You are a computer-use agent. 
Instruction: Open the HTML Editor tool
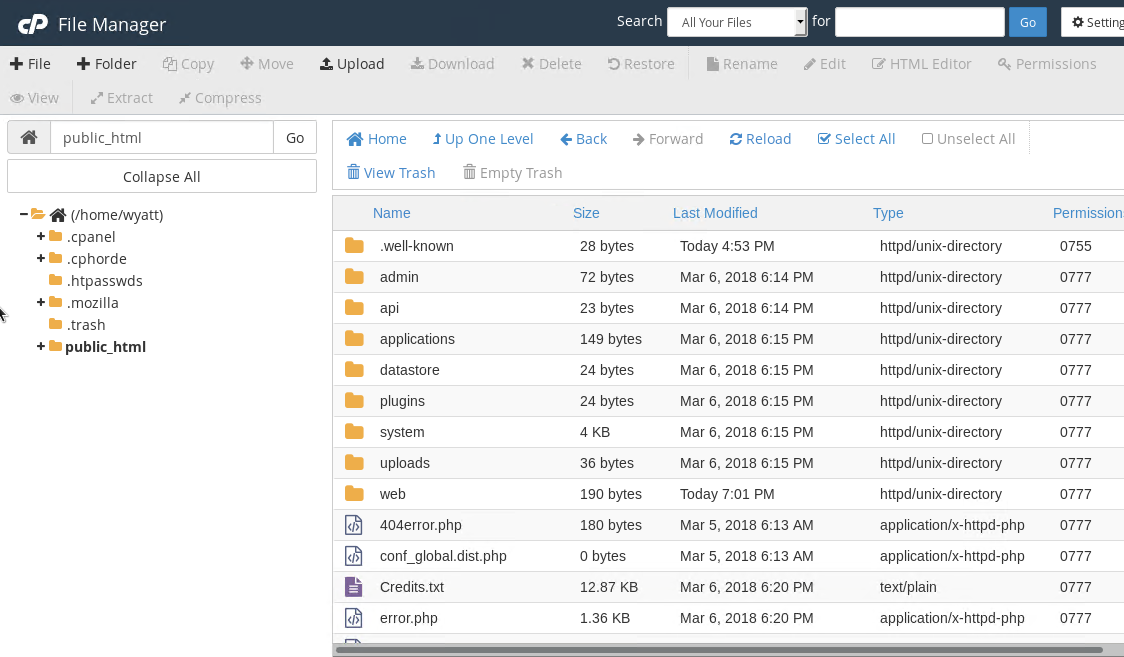(x=921, y=64)
